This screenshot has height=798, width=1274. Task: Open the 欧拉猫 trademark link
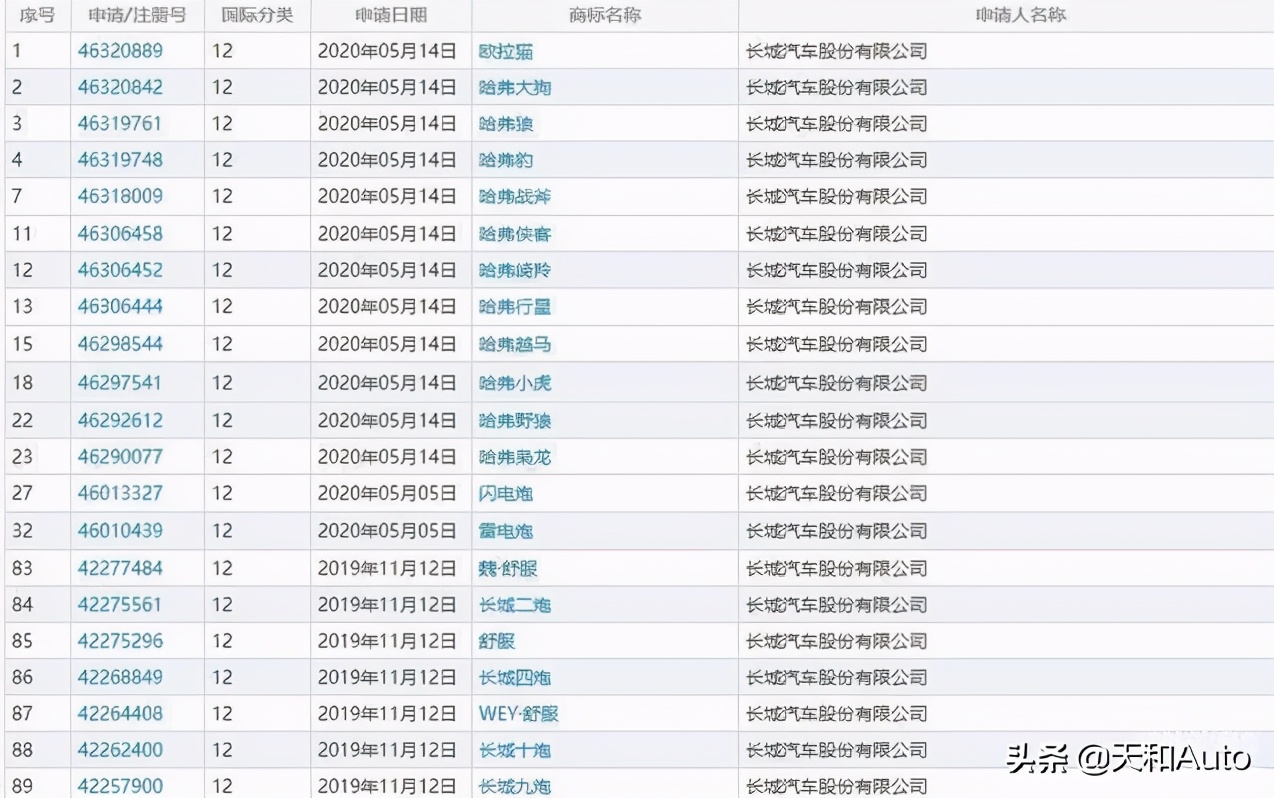tap(506, 51)
